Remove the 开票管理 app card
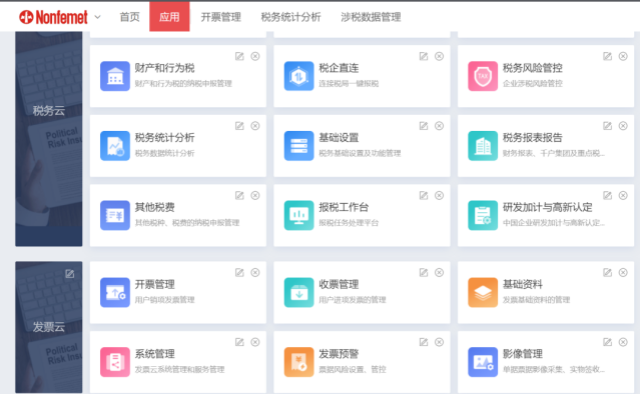The width and height of the screenshot is (640, 394). pos(255,272)
